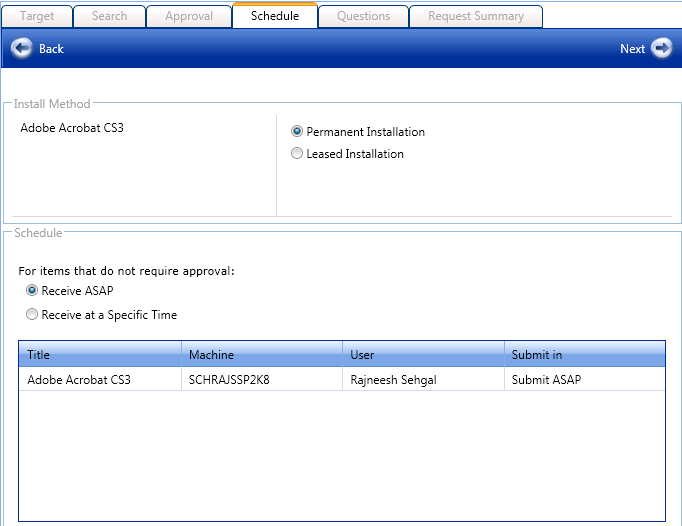Click the Next label text
682x526 pixels.
click(x=632, y=49)
